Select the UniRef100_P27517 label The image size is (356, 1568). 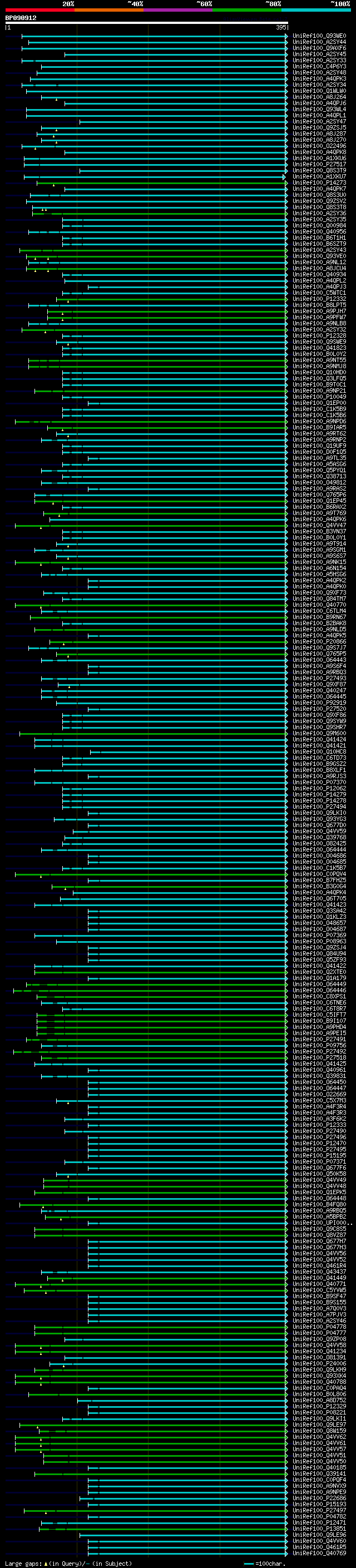(319, 164)
